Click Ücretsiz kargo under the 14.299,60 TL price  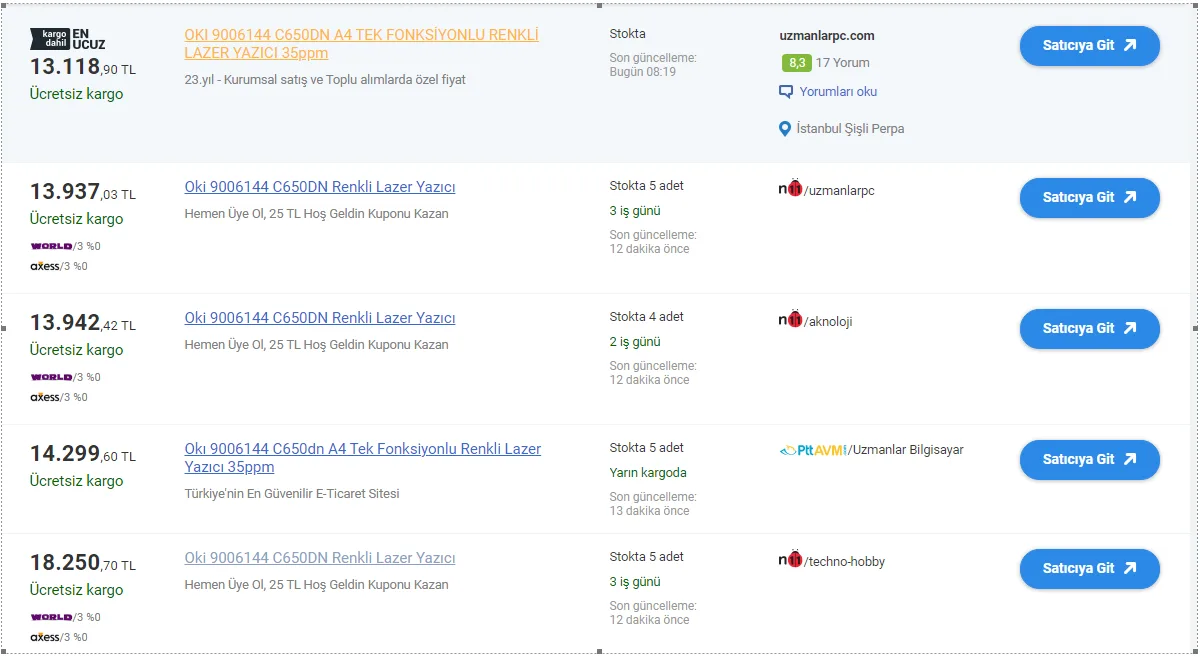click(77, 481)
